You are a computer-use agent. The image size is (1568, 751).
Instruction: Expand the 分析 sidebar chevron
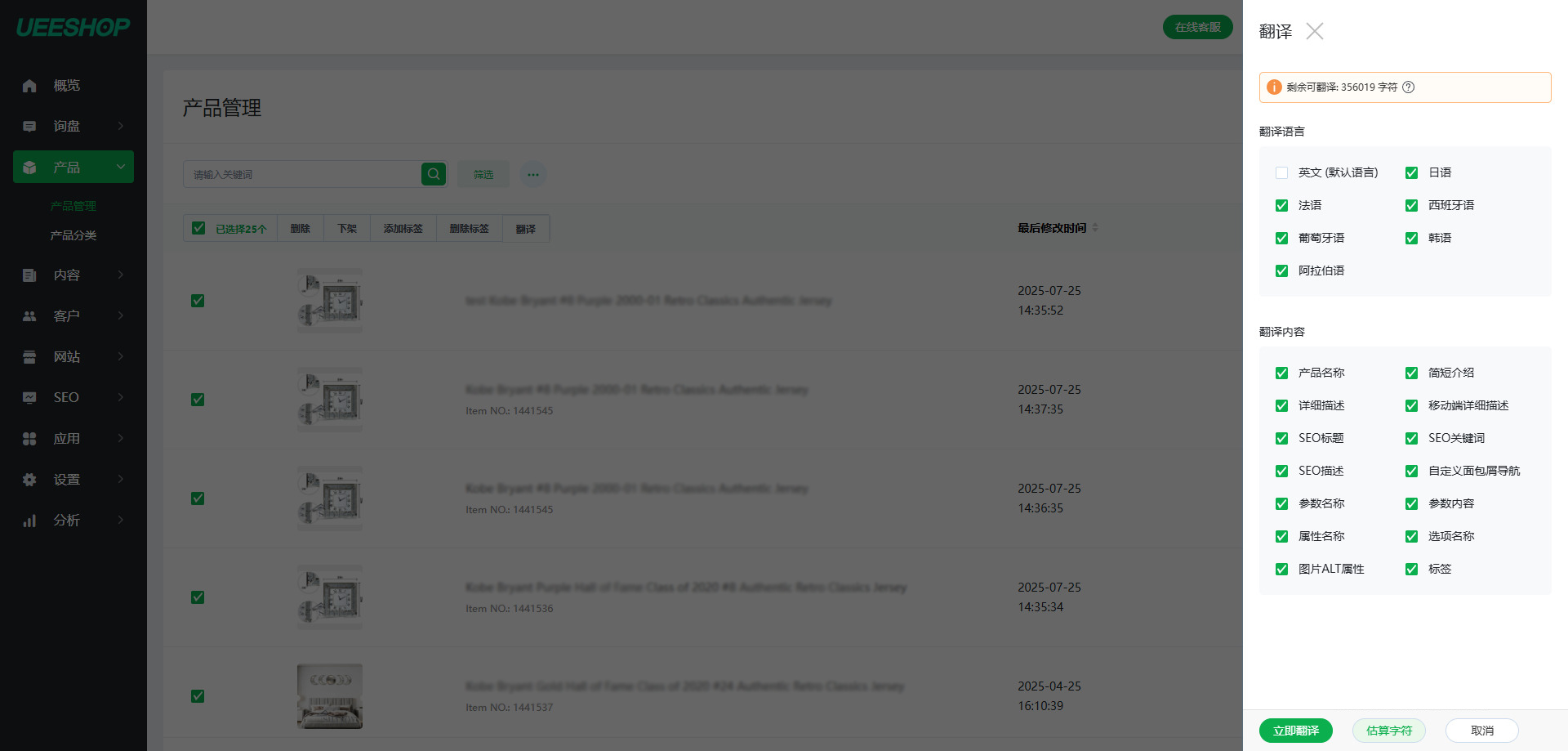click(x=120, y=520)
